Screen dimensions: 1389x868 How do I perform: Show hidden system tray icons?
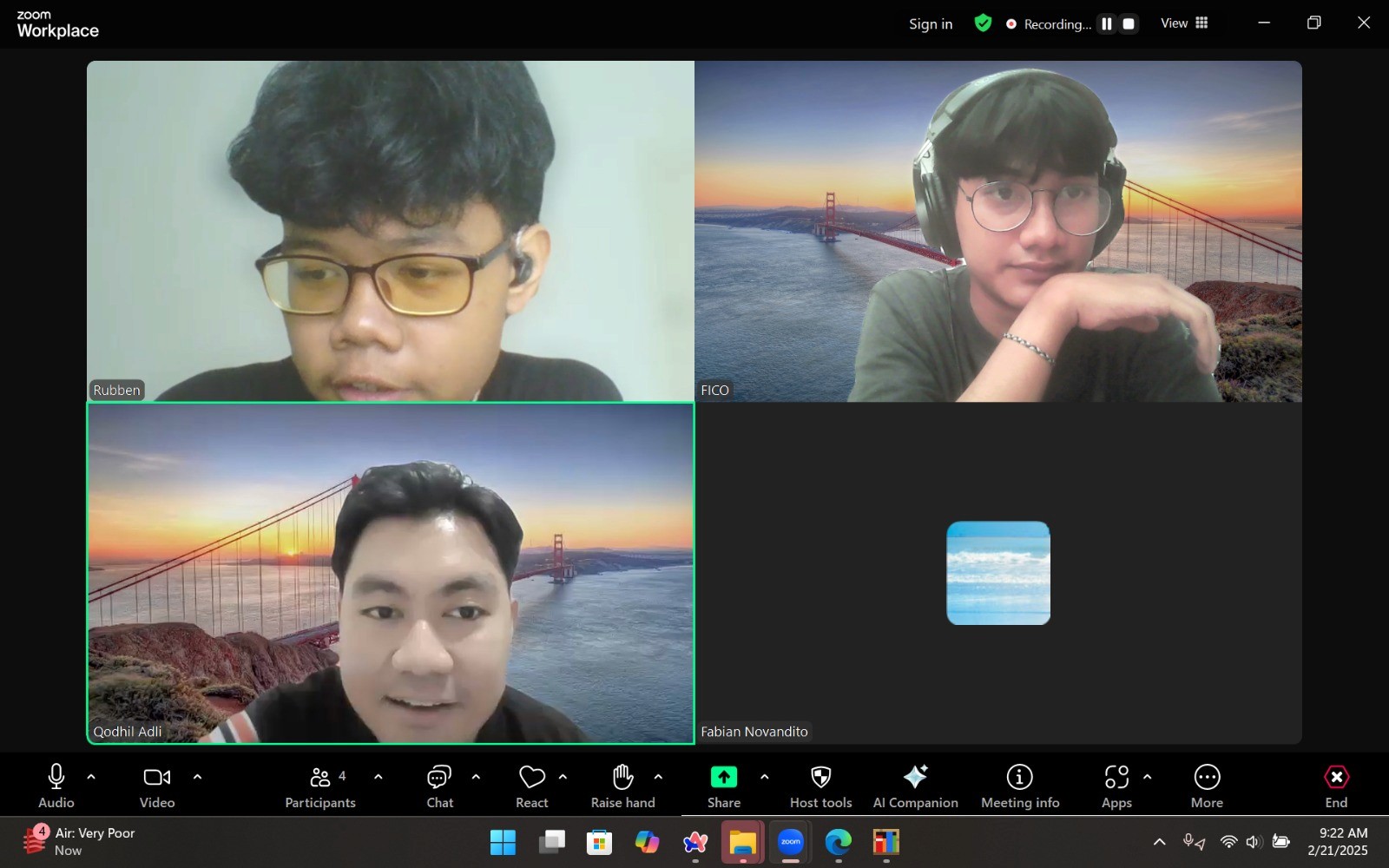pyautogui.click(x=1159, y=842)
